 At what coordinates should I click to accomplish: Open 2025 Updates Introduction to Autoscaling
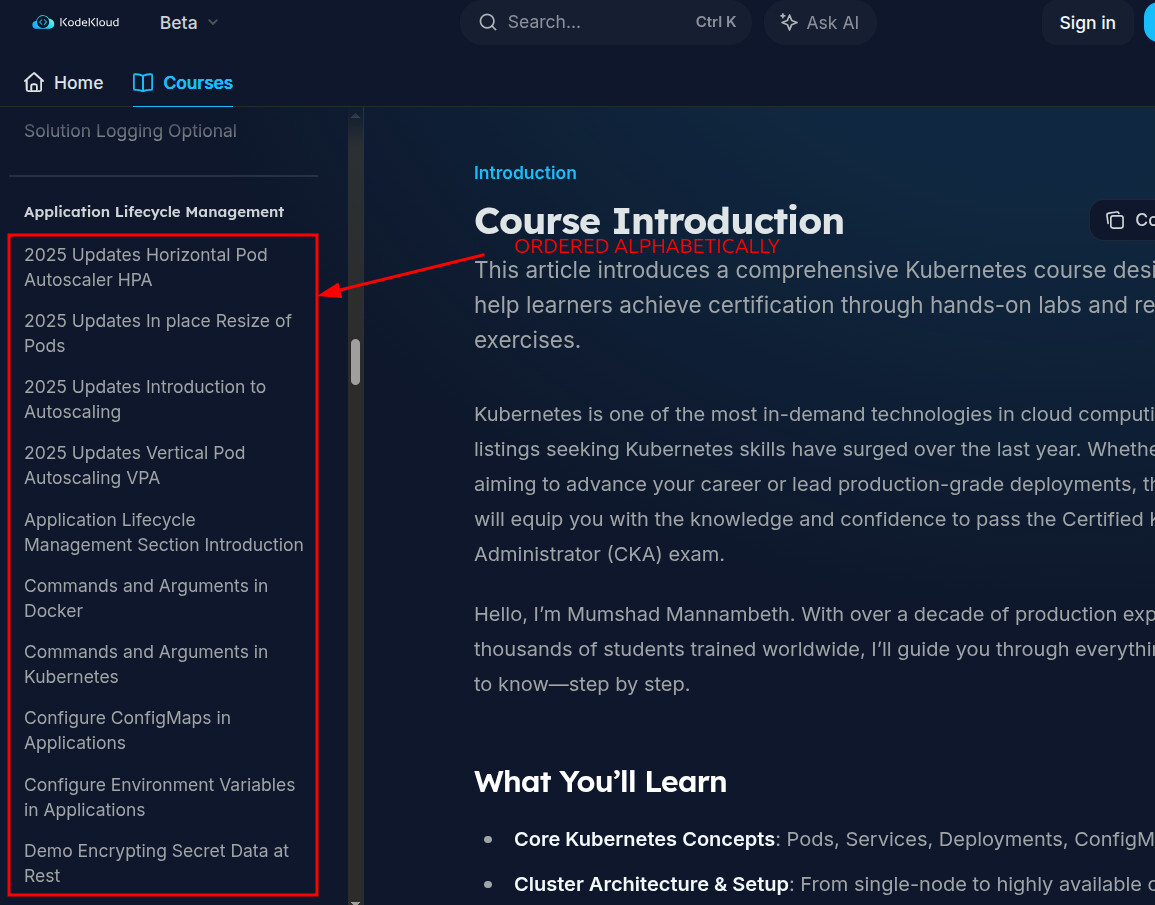[x=145, y=399]
